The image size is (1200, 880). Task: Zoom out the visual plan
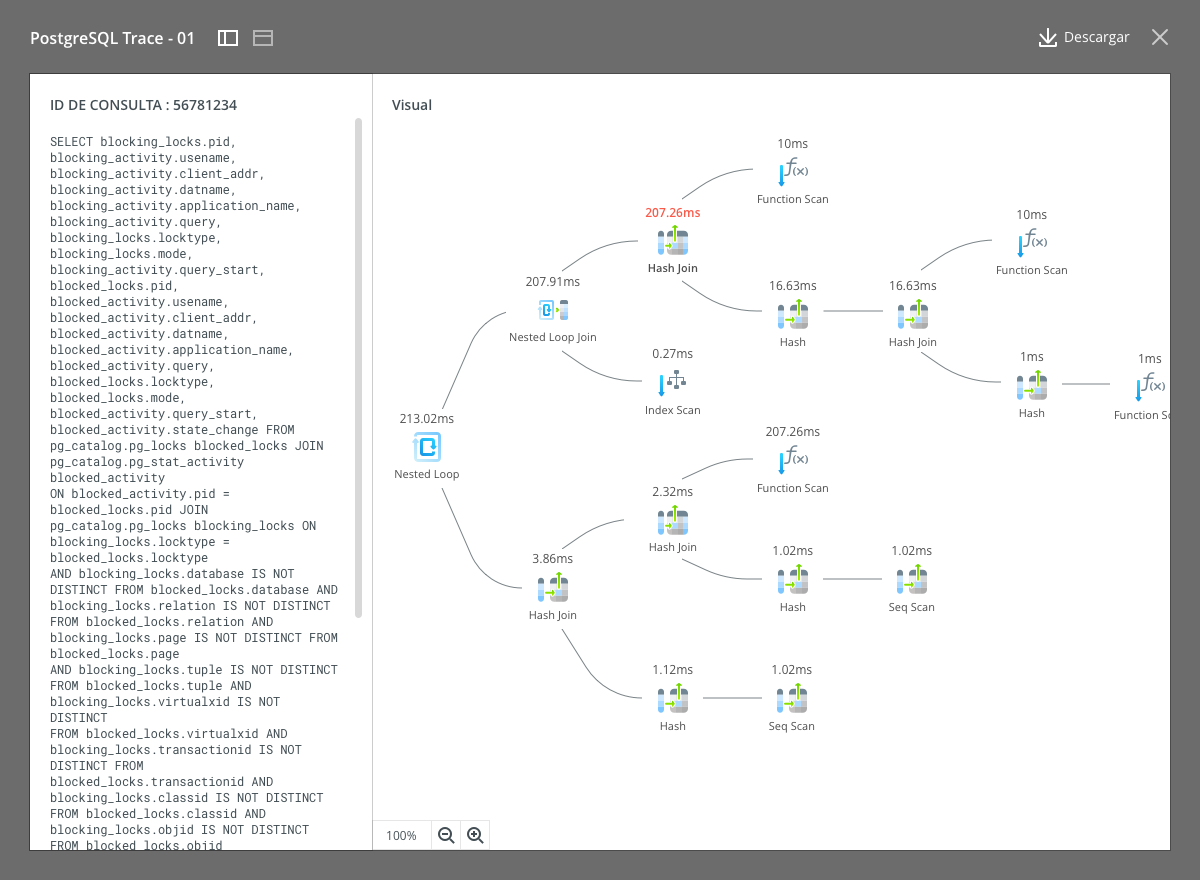pyautogui.click(x=446, y=835)
